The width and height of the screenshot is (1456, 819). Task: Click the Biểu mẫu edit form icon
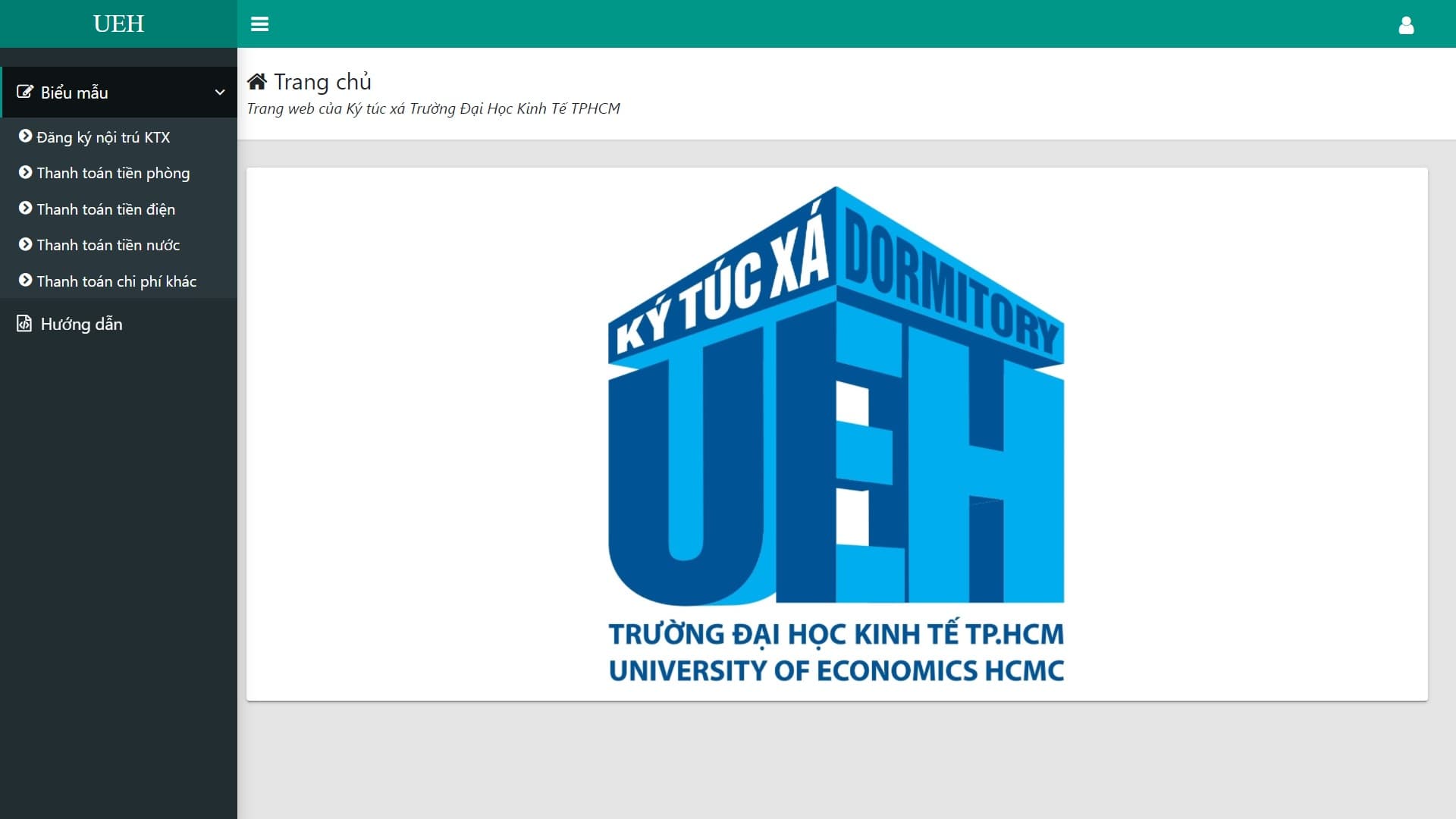[x=25, y=92]
